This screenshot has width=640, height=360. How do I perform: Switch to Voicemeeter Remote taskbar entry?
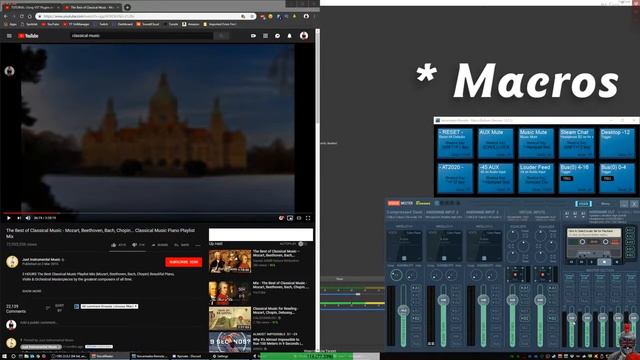coord(149,356)
